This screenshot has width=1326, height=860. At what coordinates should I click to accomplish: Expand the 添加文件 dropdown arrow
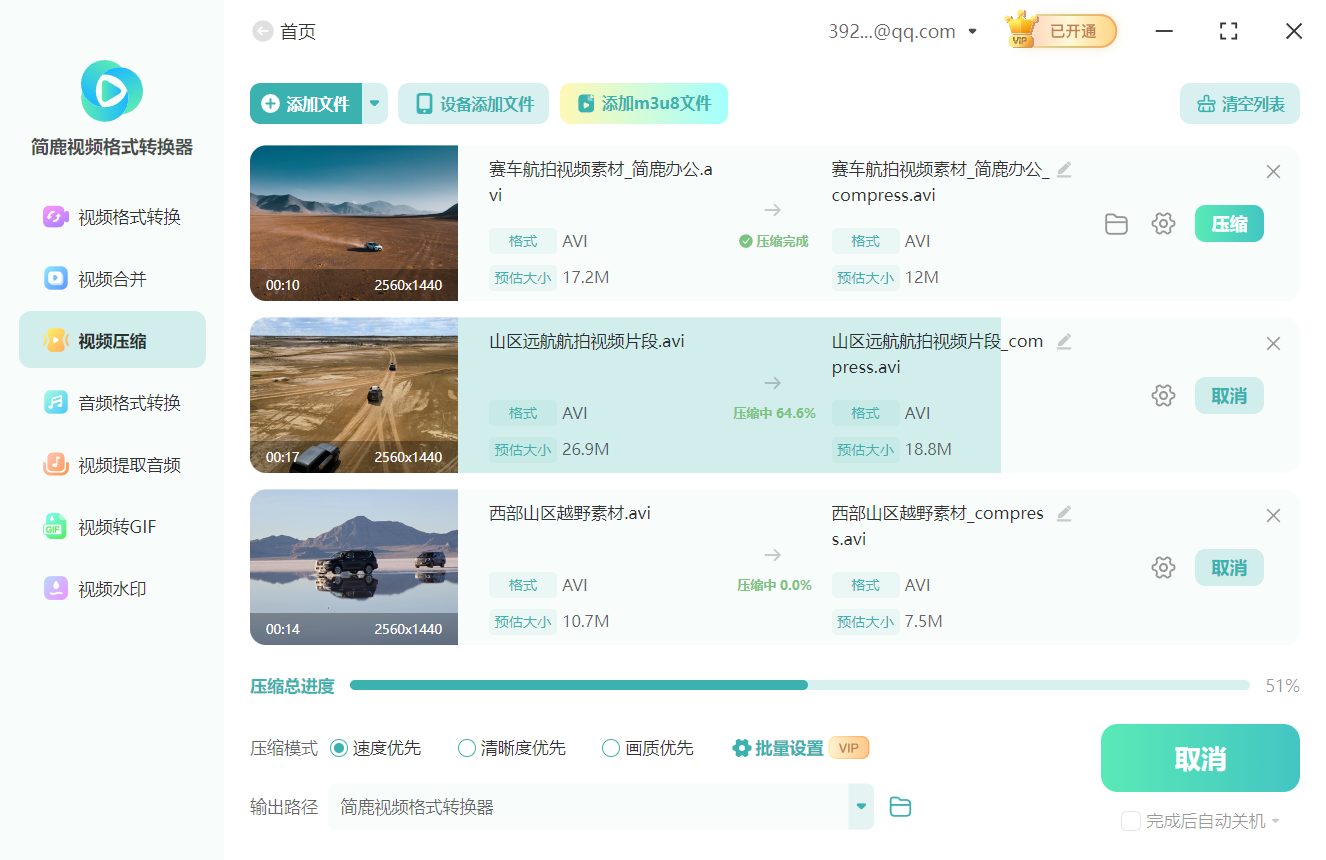tap(374, 103)
